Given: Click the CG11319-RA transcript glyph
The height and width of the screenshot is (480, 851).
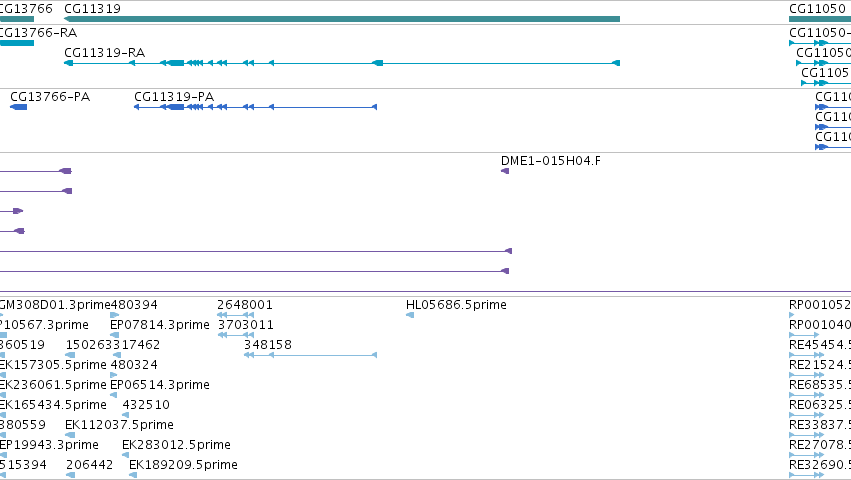Looking at the screenshot, I should (x=342, y=64).
